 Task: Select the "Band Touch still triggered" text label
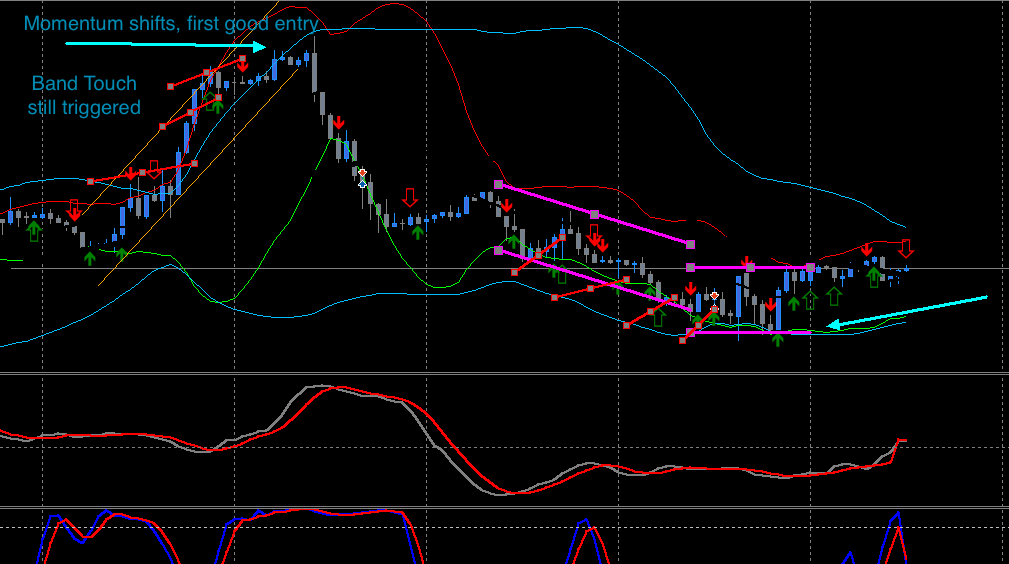click(x=84, y=95)
